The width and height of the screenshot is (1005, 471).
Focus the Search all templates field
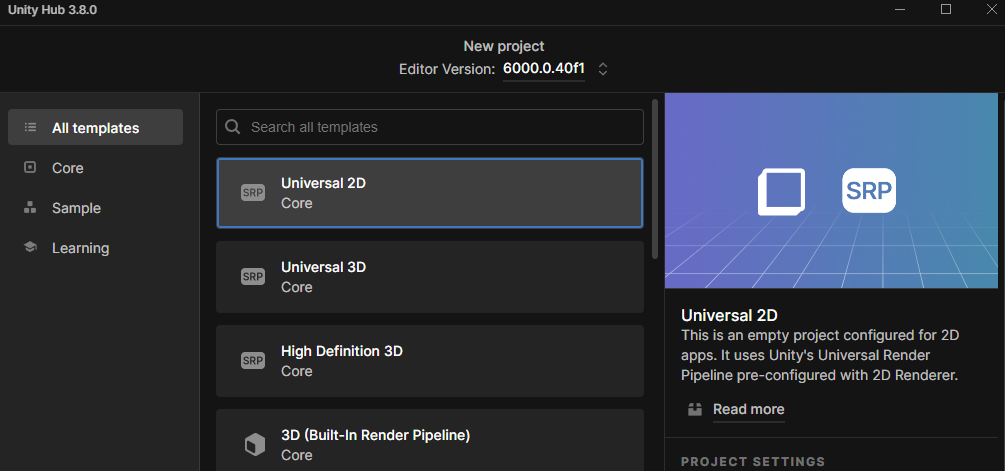pos(429,127)
